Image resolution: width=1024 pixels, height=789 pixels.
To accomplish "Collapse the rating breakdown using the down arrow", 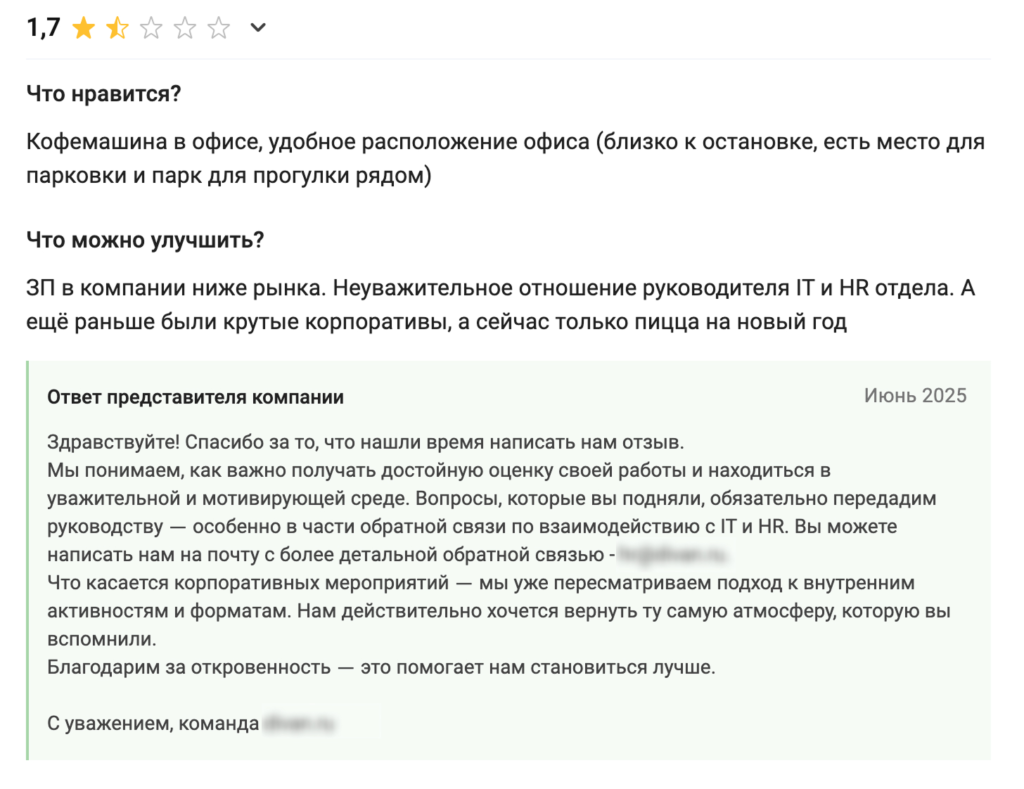I will click(x=257, y=28).
